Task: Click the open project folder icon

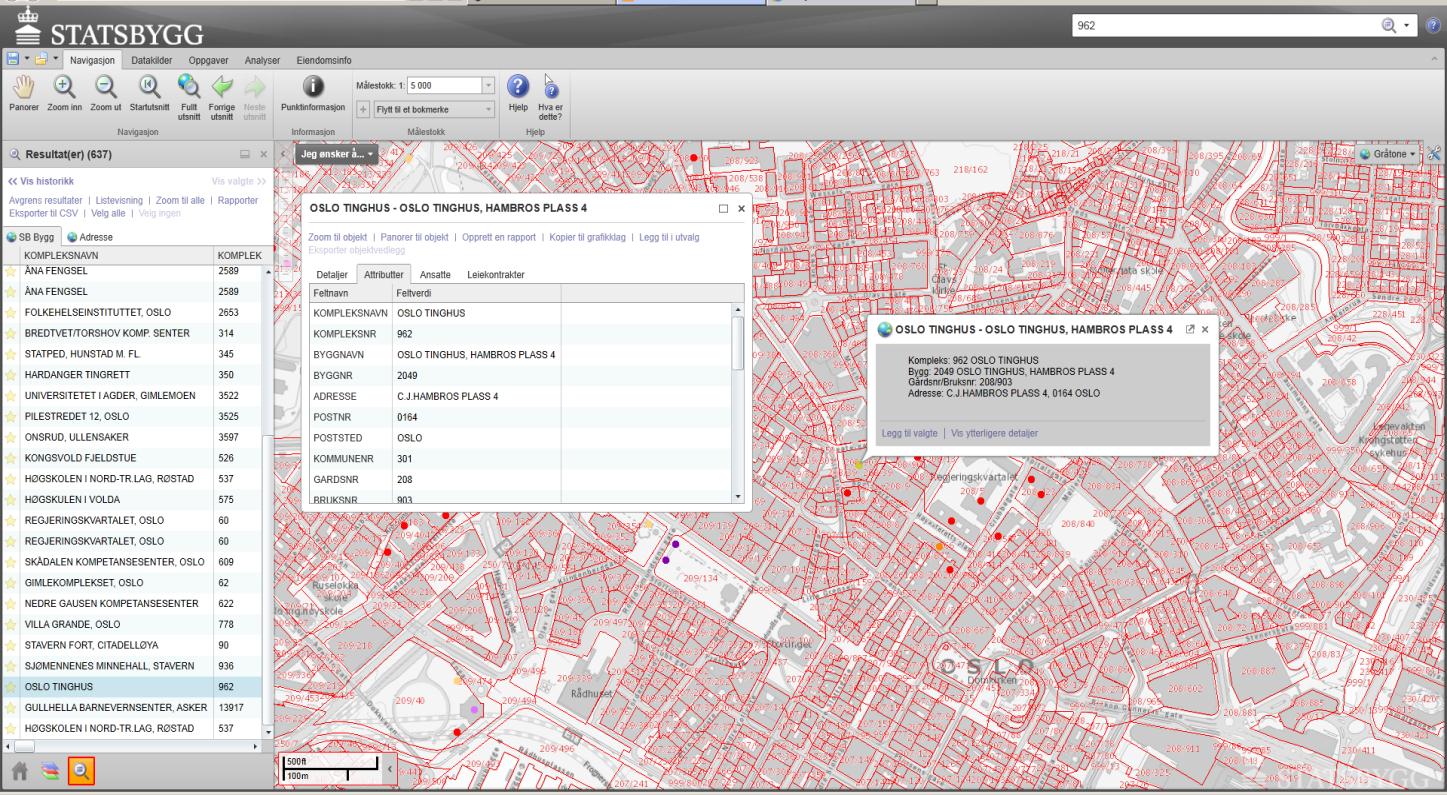Action: [x=41, y=60]
